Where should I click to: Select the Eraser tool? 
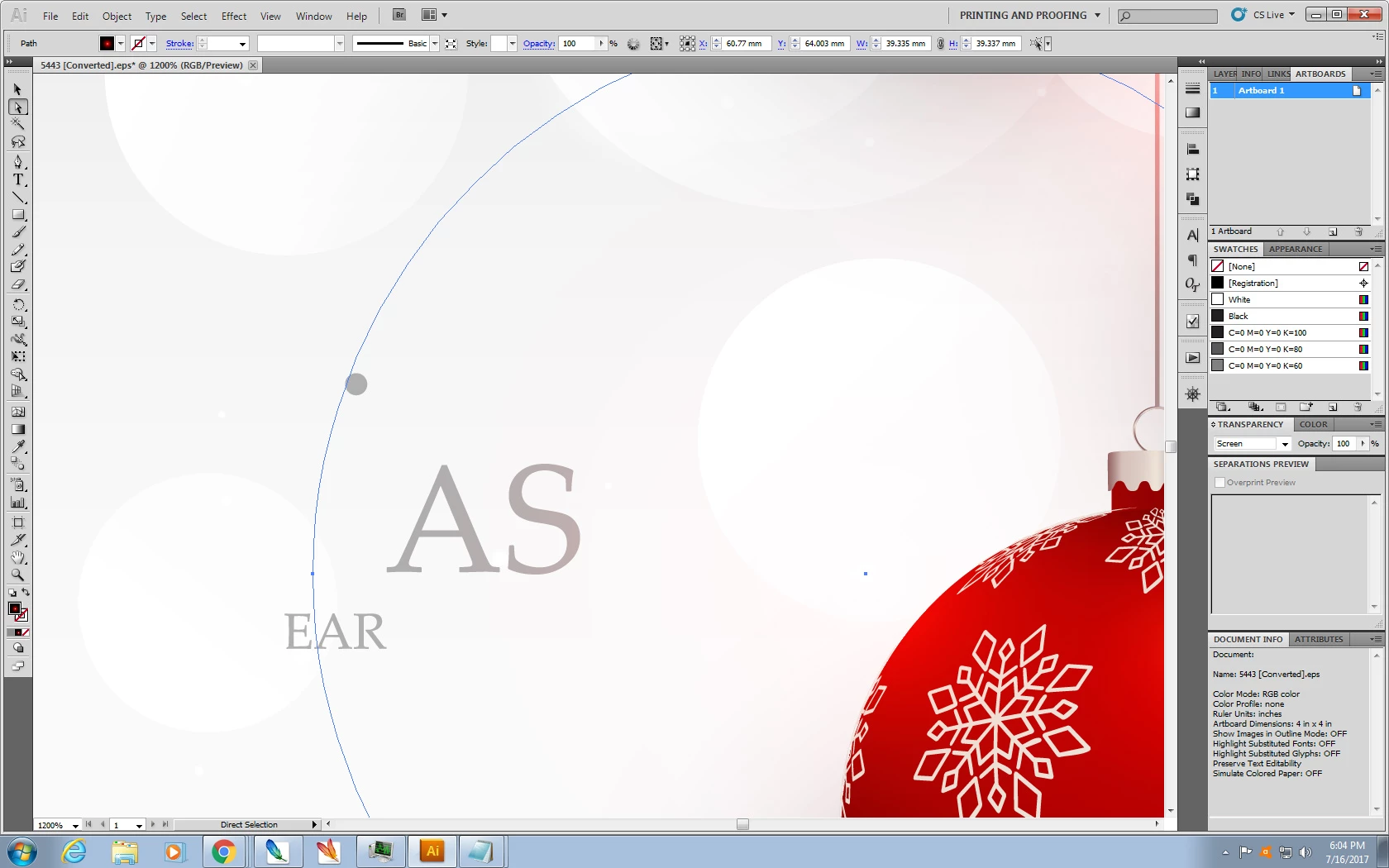tap(17, 284)
